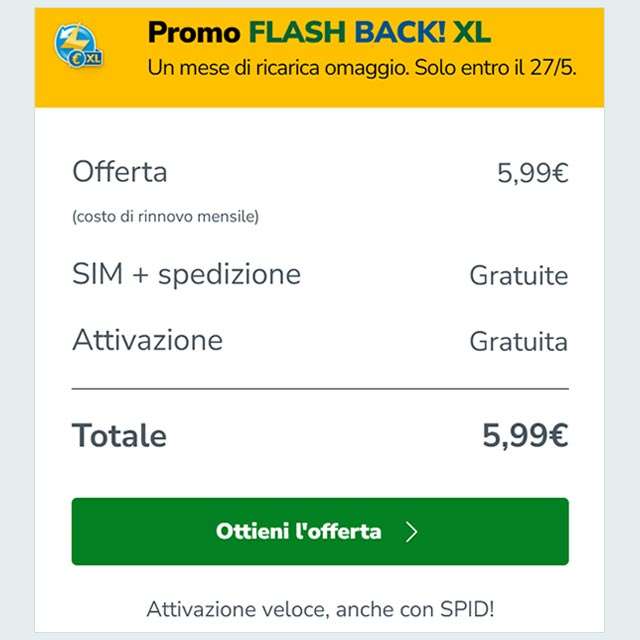Click the divider line above Totale

(320, 388)
